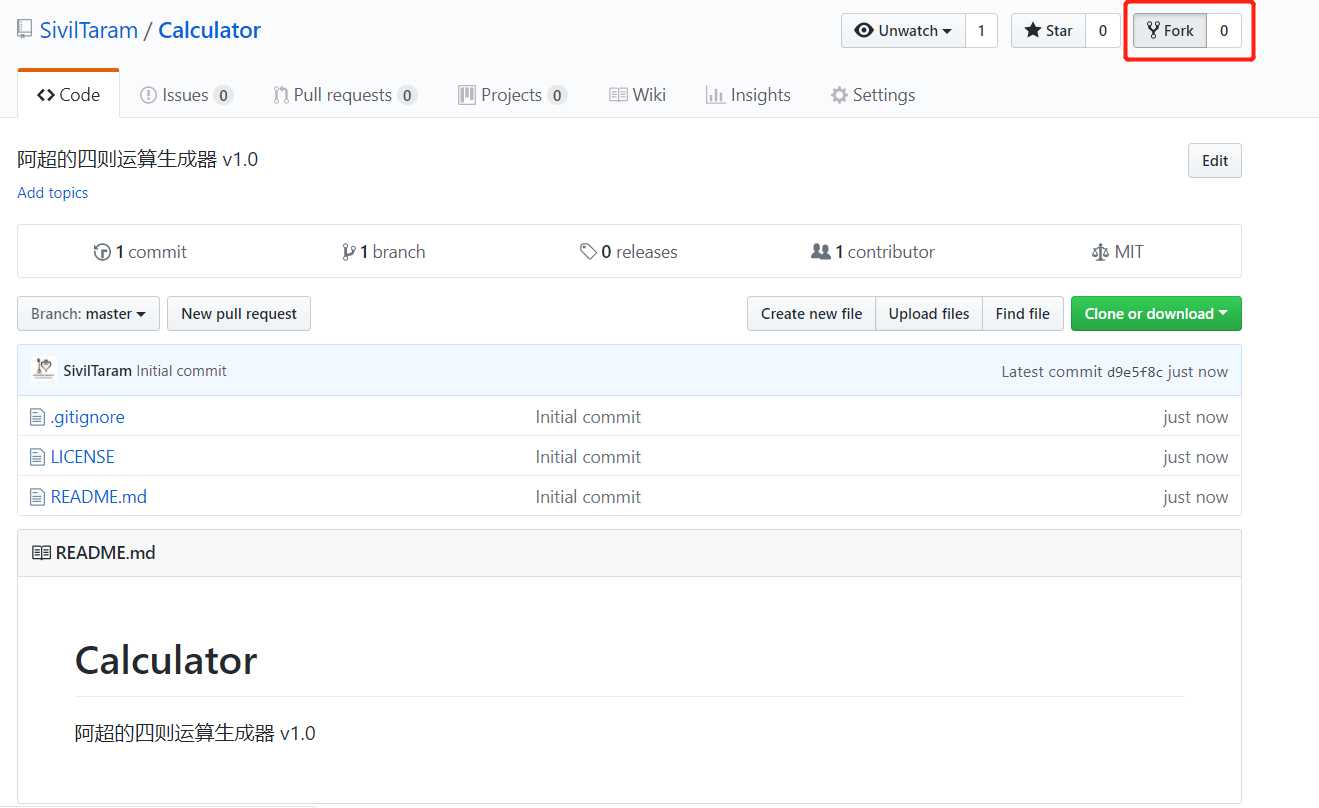Open the MIT license link
The width and height of the screenshot is (1319, 808).
click(1118, 252)
